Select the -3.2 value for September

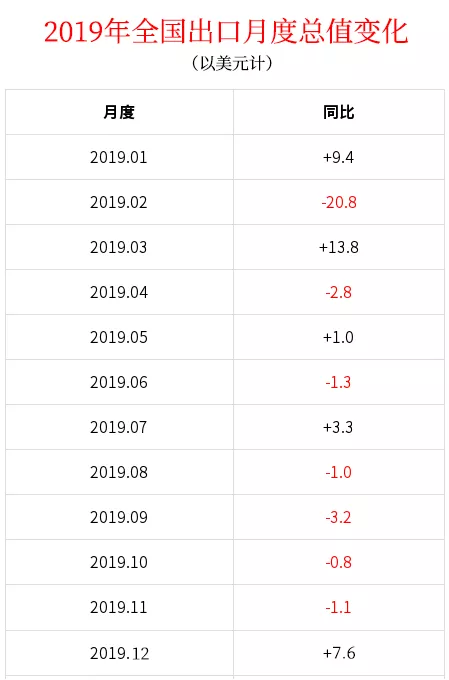[x=338, y=517]
